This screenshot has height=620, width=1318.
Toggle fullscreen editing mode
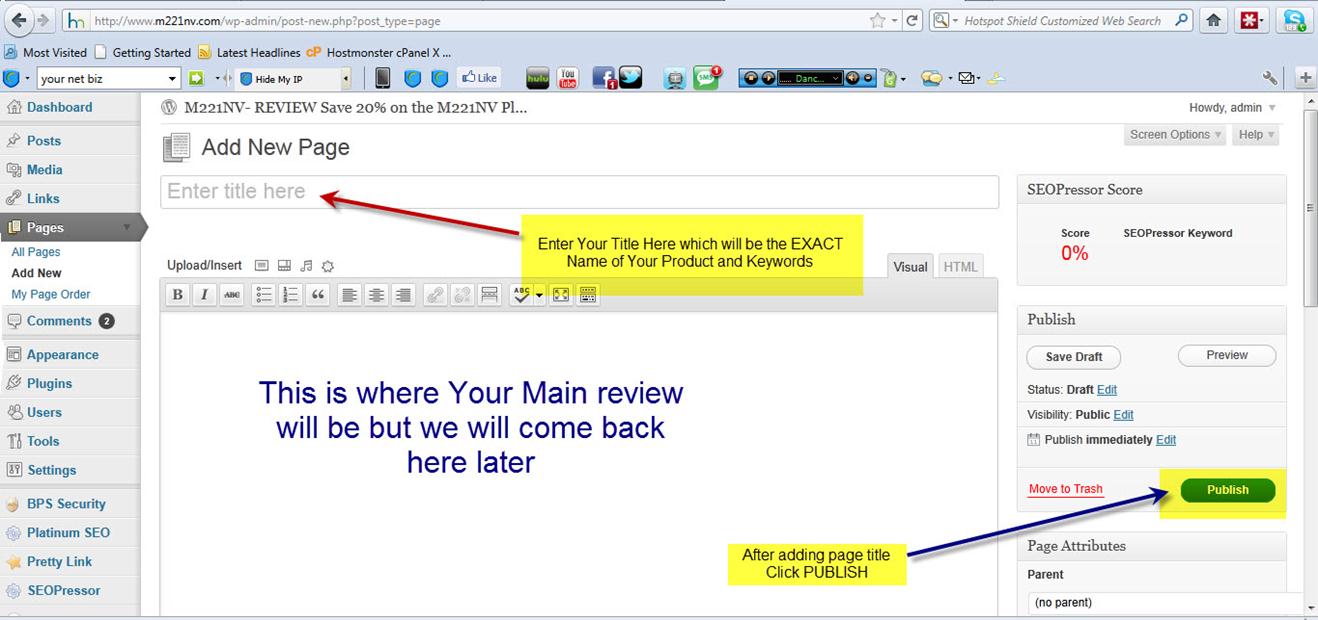[561, 295]
